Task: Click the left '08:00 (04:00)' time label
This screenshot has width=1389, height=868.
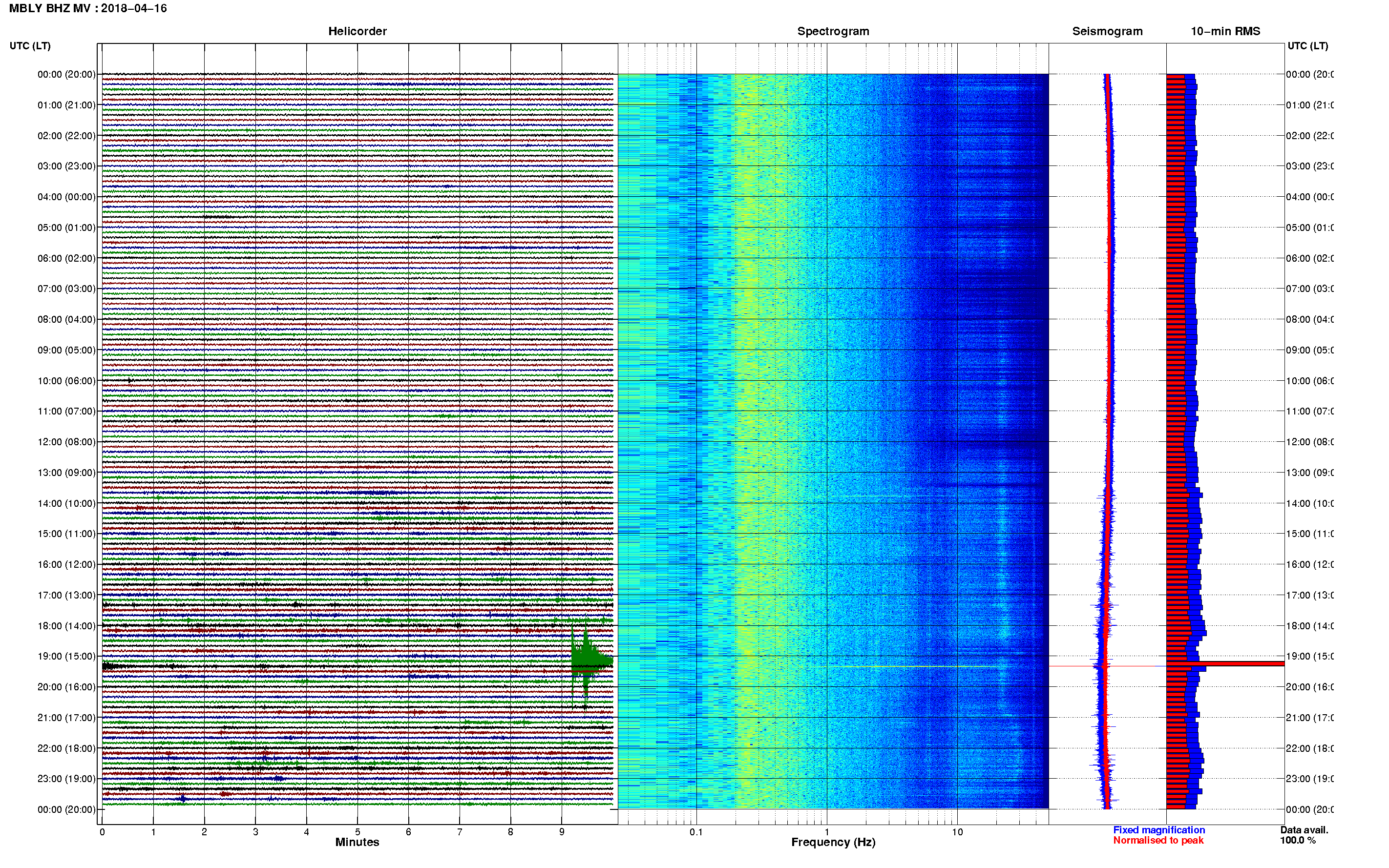Action: 66,320
